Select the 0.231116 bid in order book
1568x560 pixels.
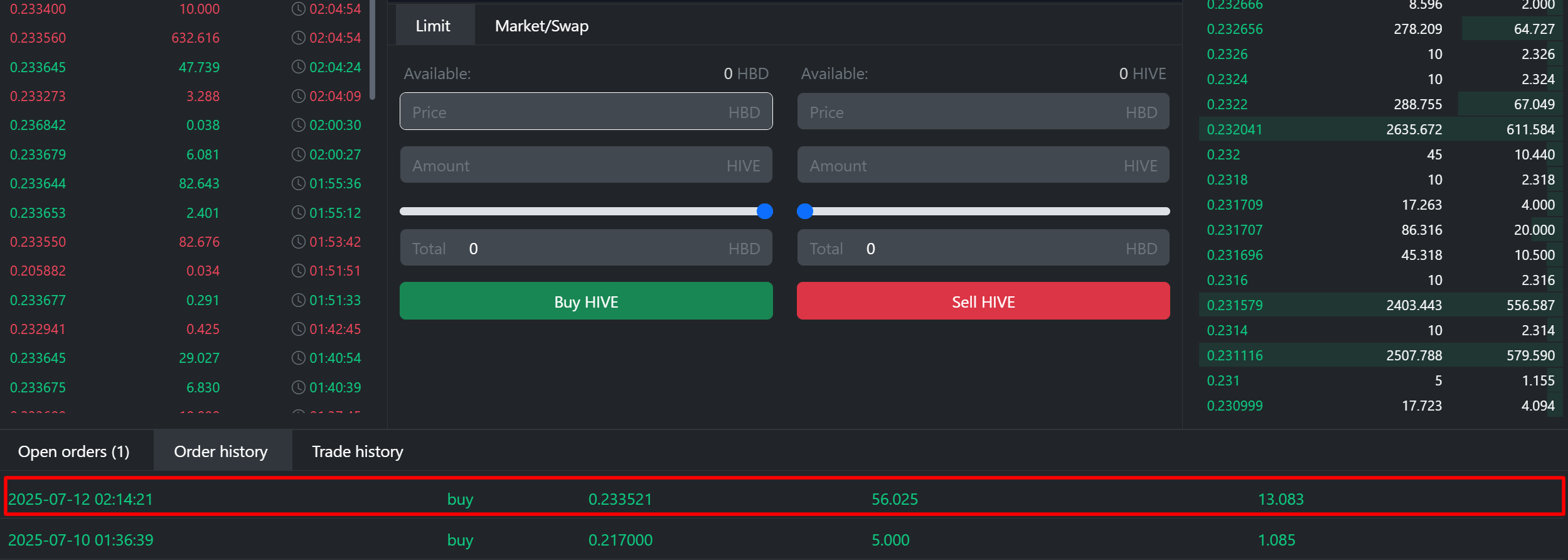[x=1380, y=355]
